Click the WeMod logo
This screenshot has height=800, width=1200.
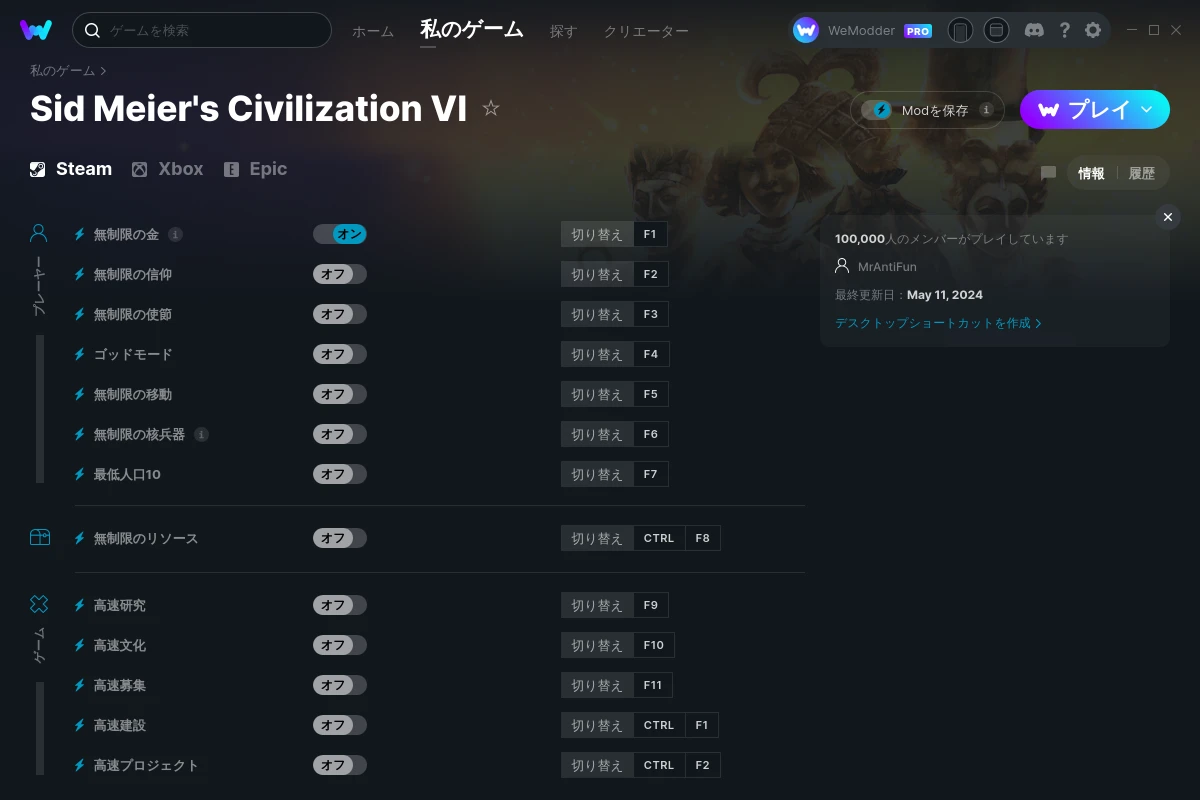point(37,30)
